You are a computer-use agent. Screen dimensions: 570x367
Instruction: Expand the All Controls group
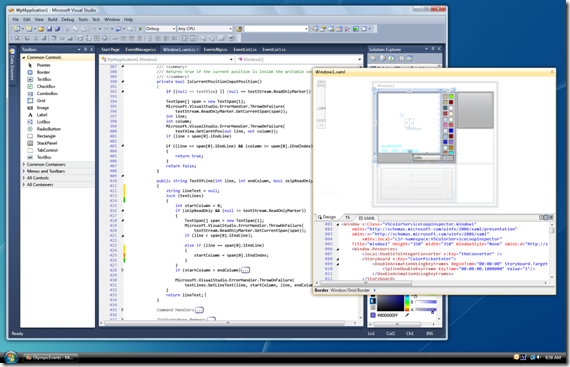pos(24,178)
